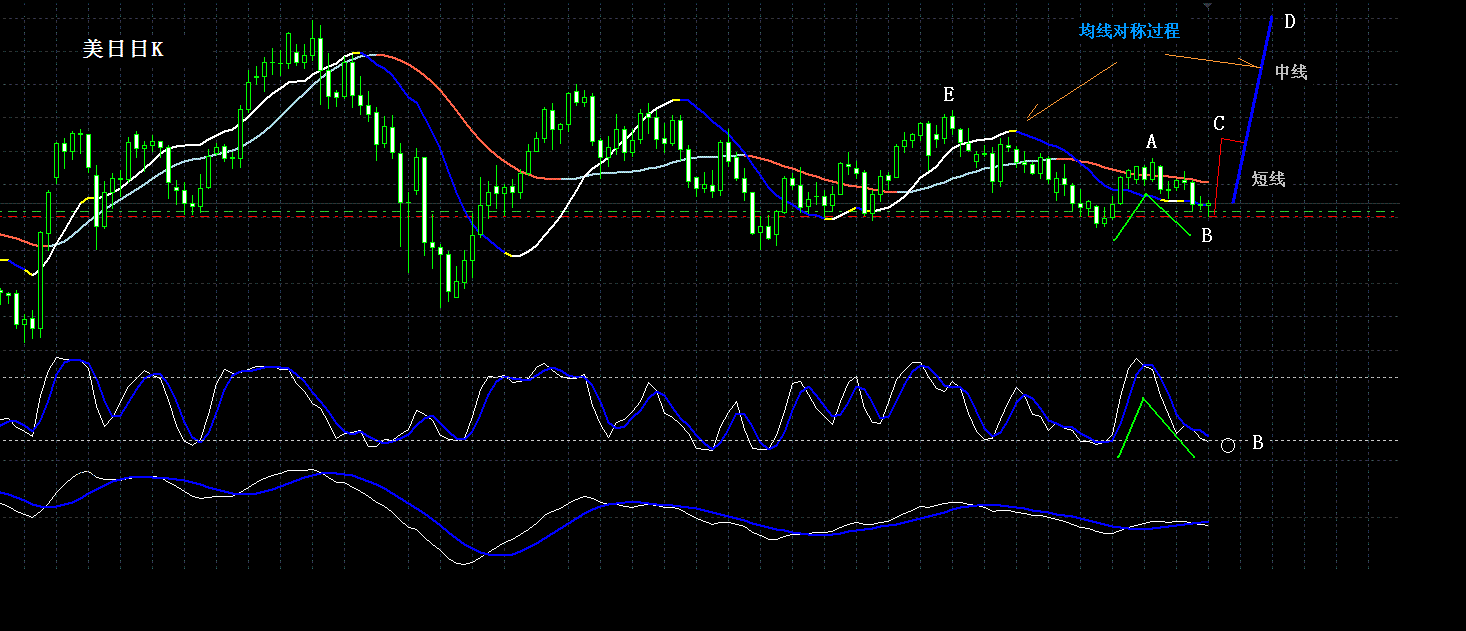Click the B label next to the small circle
1466x631 pixels.
1258,442
